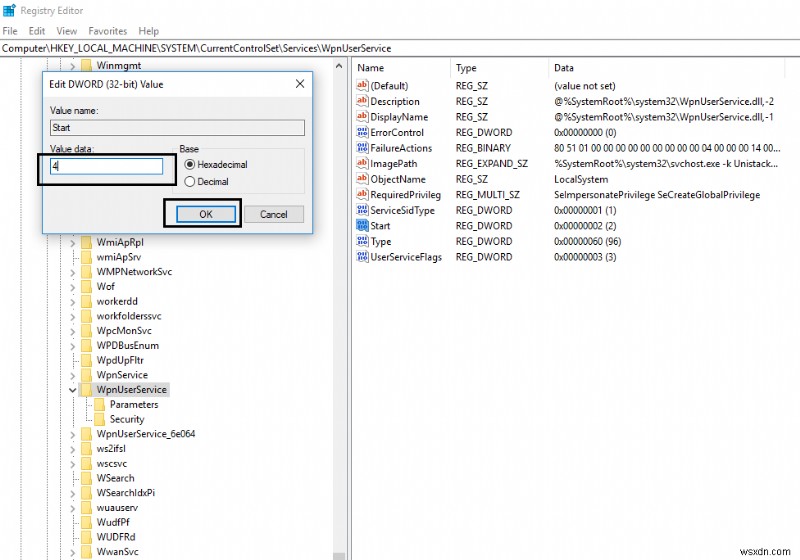
Task: Click the Data column header
Action: (666, 68)
